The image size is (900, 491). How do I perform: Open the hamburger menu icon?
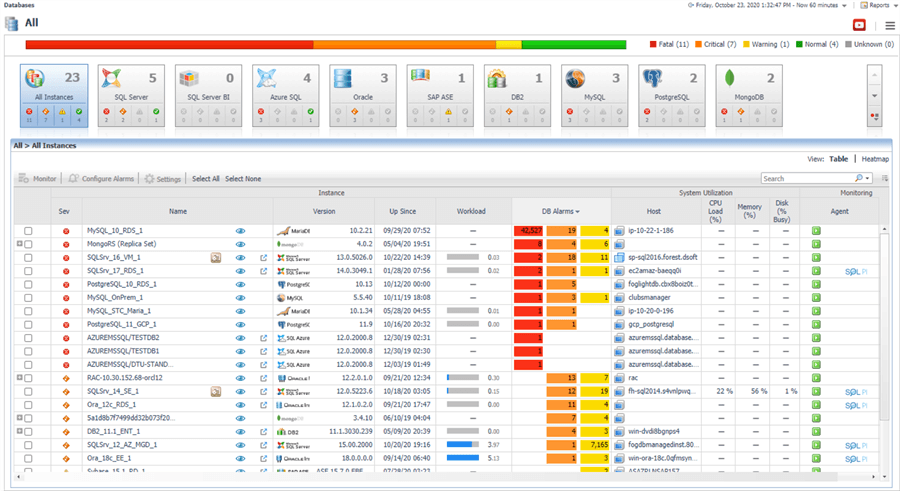(890, 25)
